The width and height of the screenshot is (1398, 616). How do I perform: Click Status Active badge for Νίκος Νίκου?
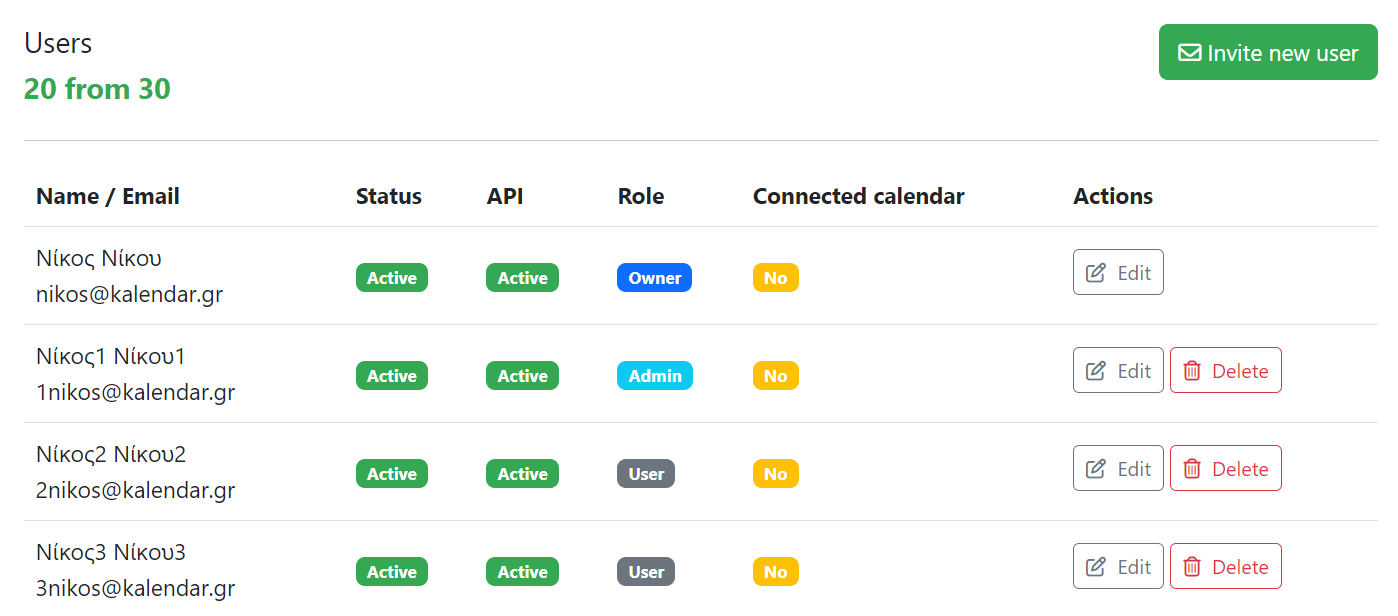point(391,278)
